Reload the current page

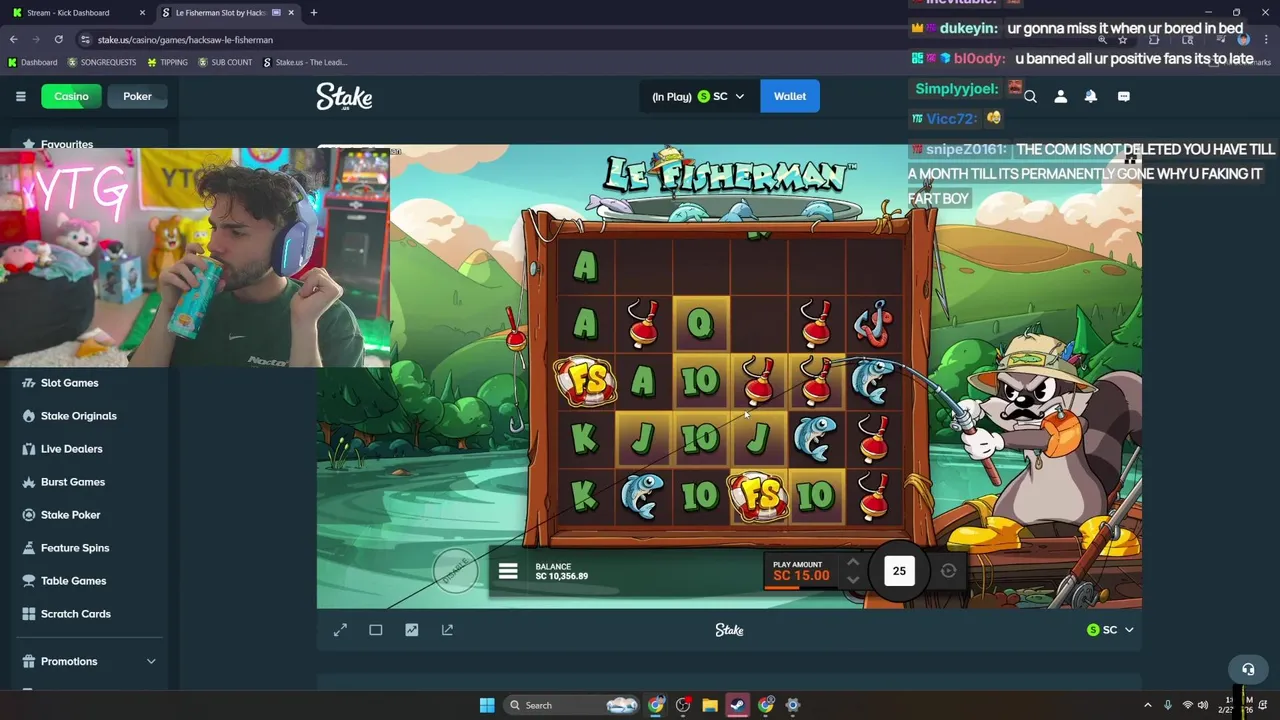point(59,40)
